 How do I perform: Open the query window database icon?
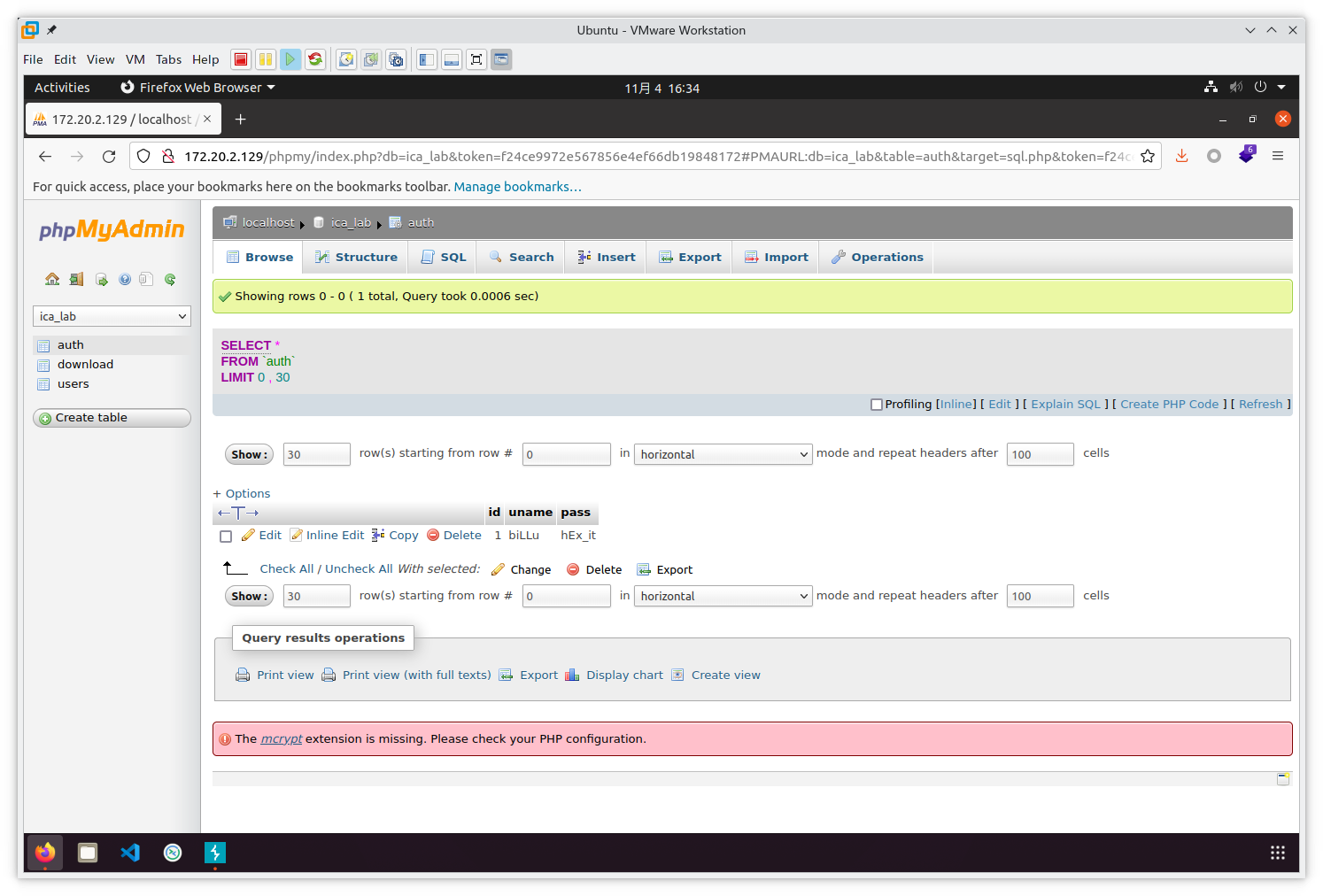tap(101, 280)
